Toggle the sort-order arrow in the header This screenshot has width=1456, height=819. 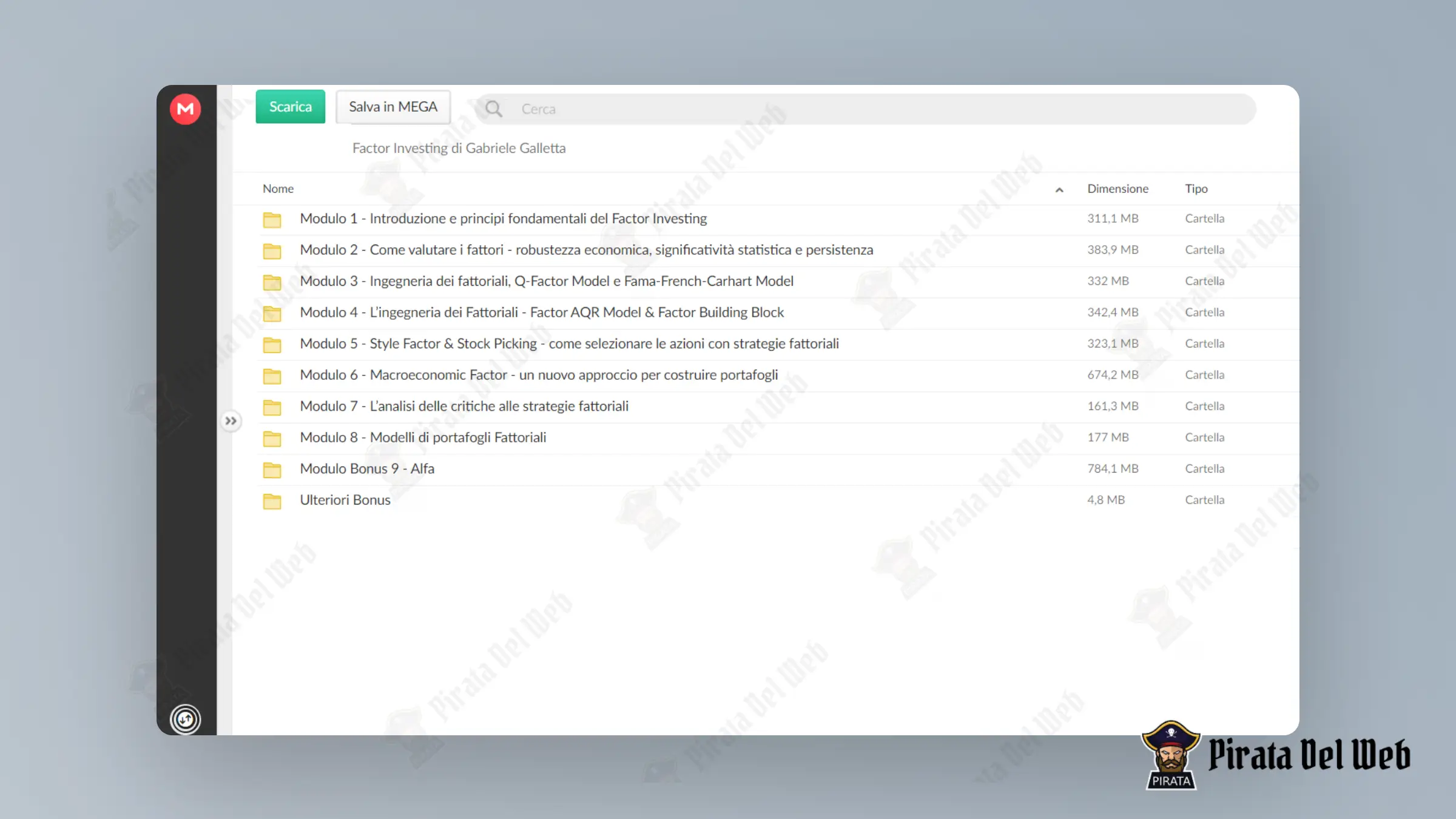click(x=1059, y=190)
